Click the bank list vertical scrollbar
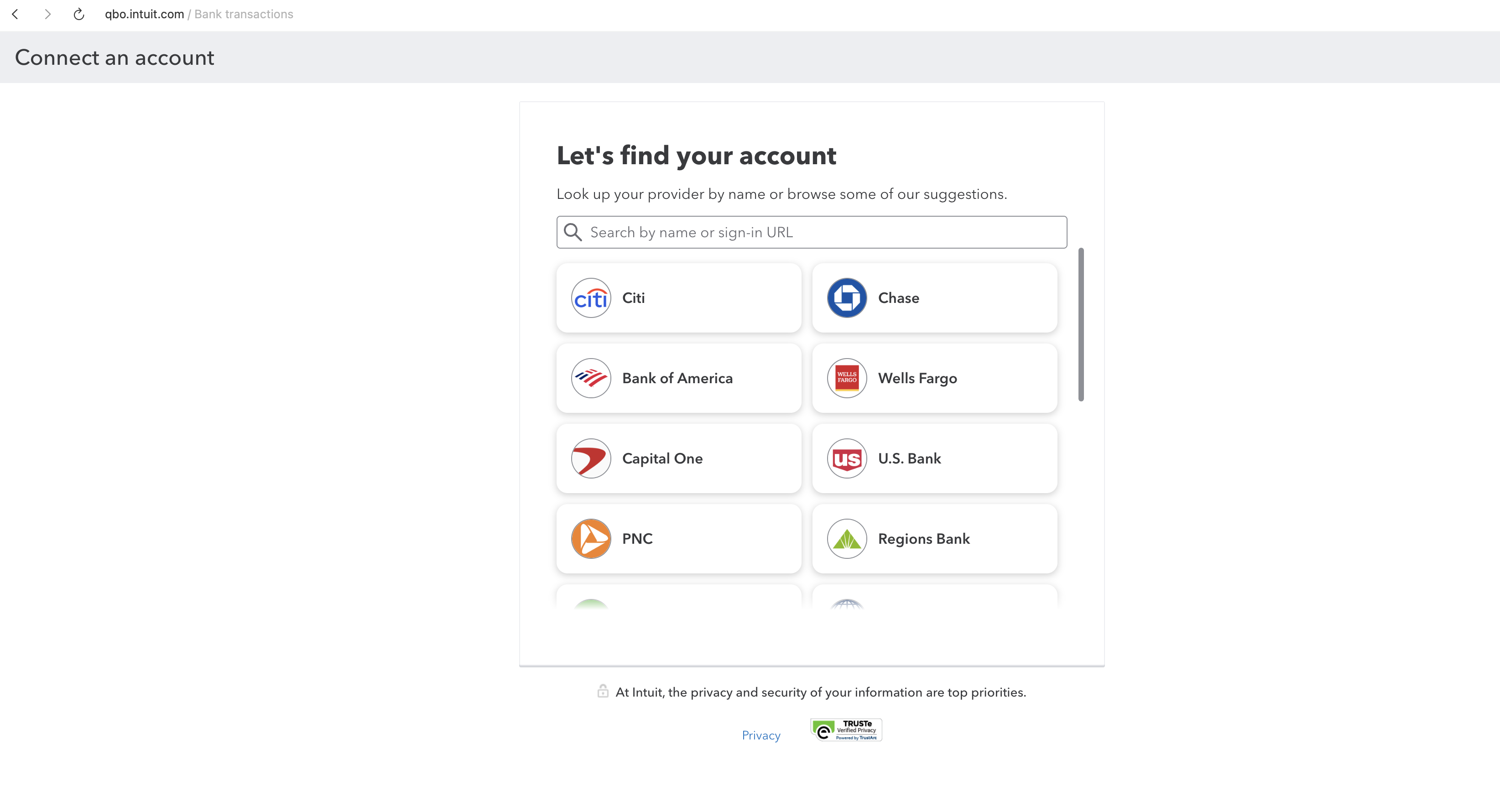This screenshot has height=812, width=1500. 1081,324
